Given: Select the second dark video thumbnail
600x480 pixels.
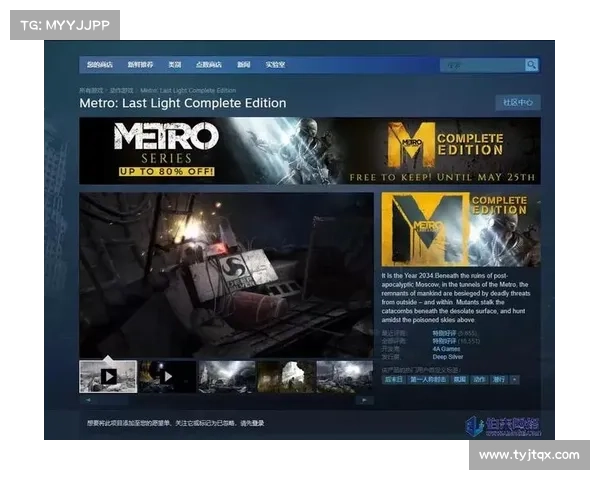Looking at the screenshot, I should [167, 377].
